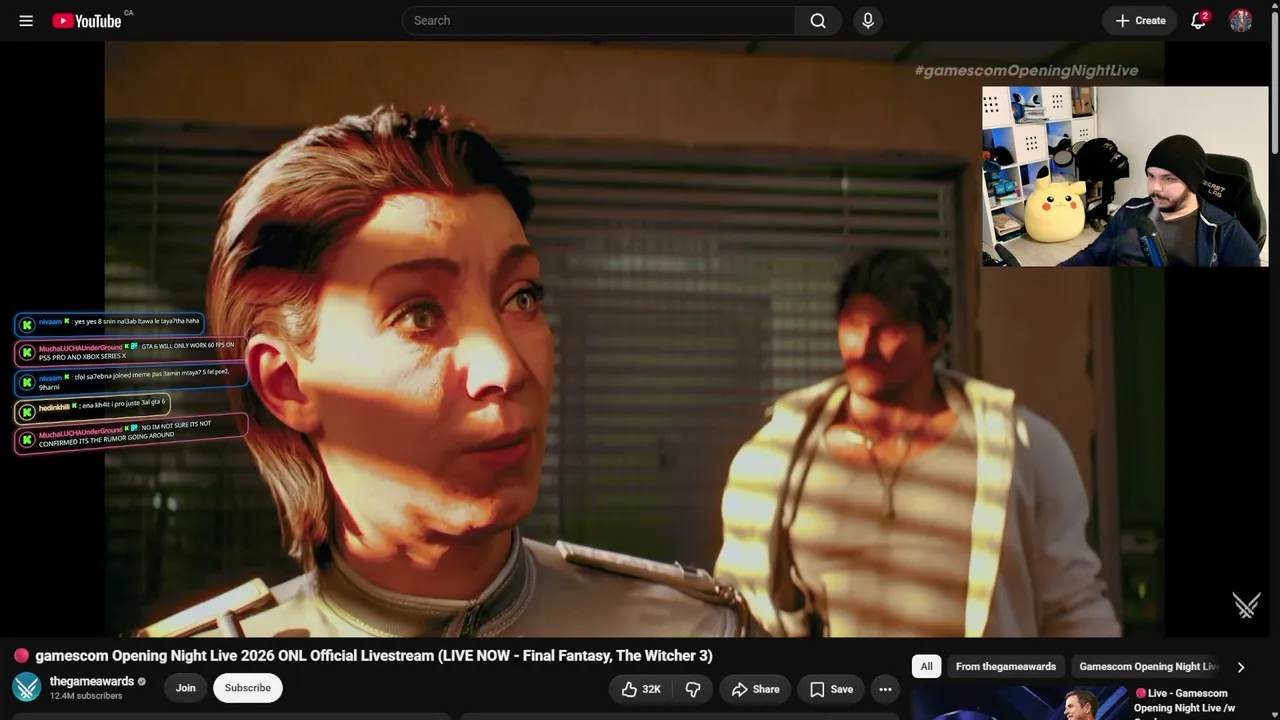Image resolution: width=1280 pixels, height=720 pixels.
Task: Open the three-dot more actions menu
Action: 885,689
